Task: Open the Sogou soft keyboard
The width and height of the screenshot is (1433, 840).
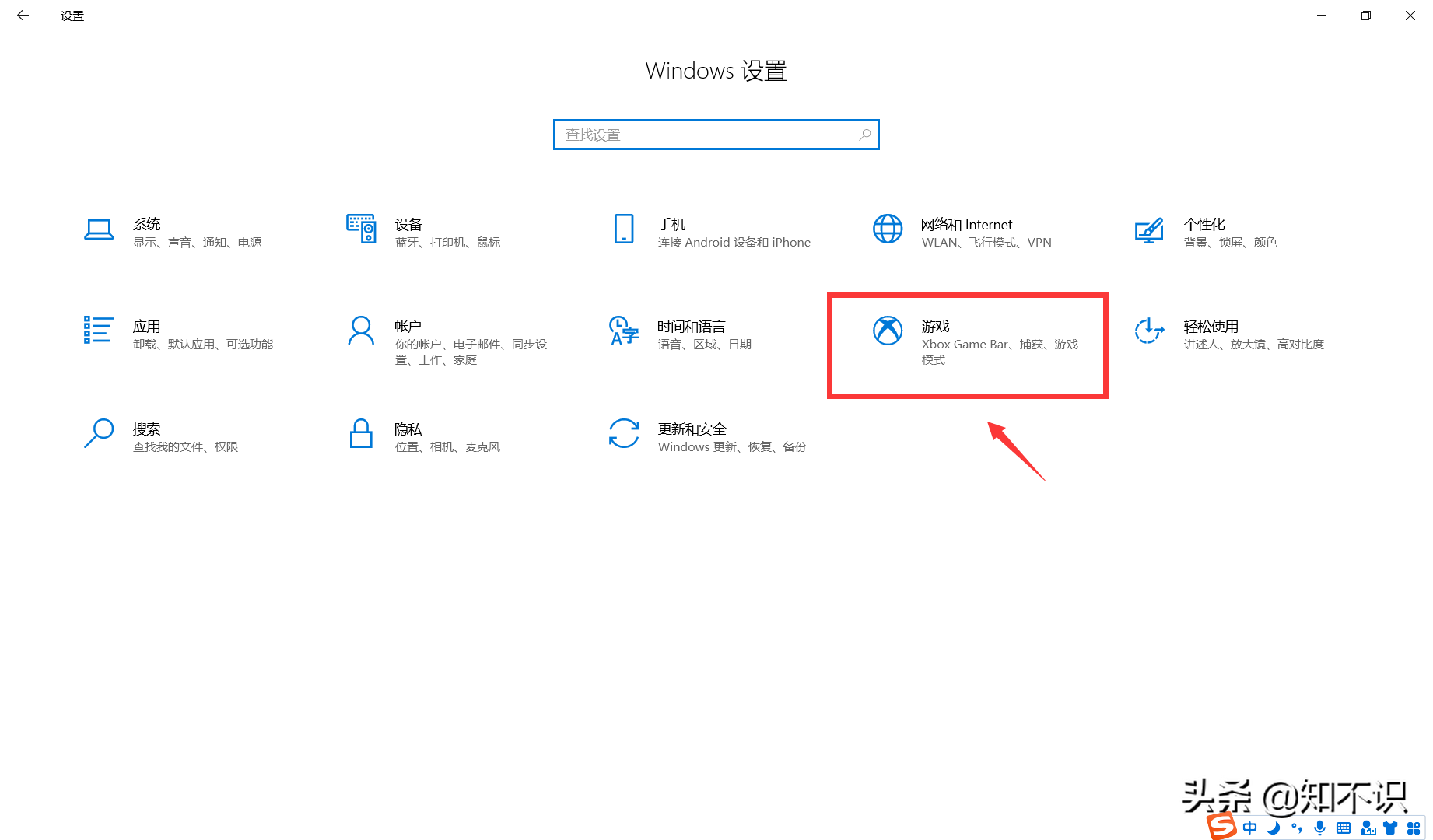Action: (1344, 827)
